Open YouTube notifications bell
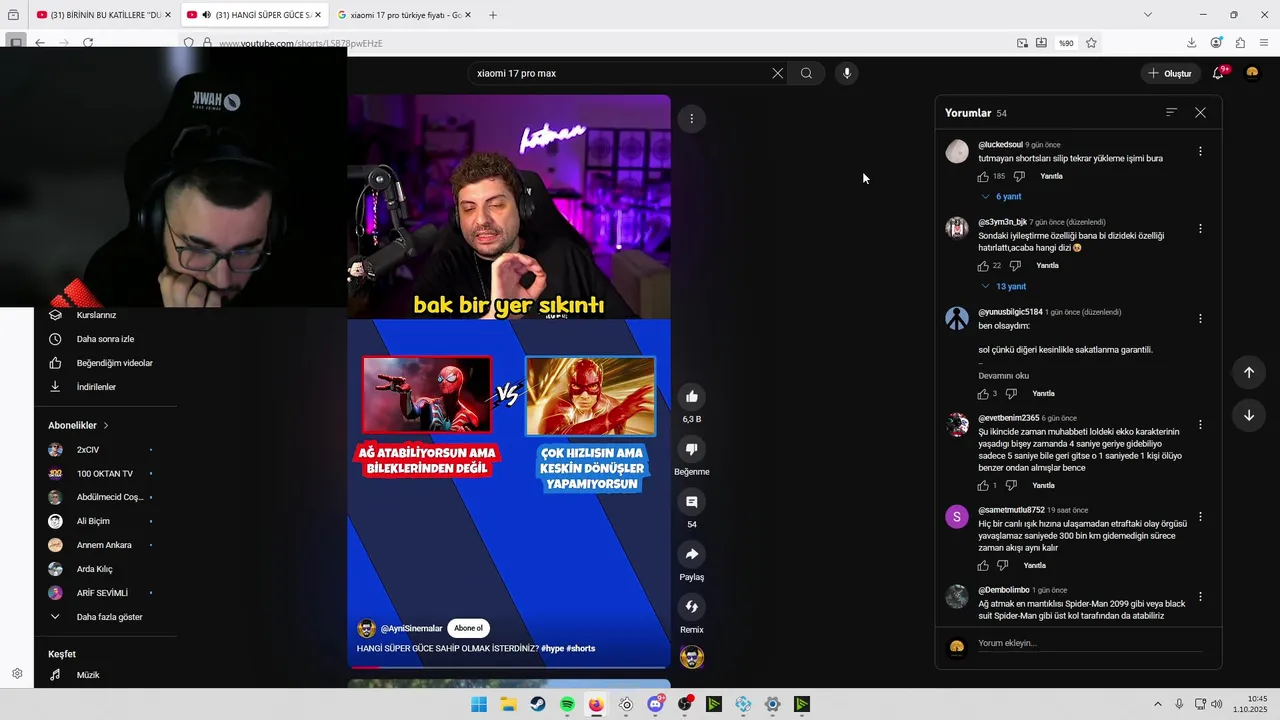The width and height of the screenshot is (1280, 720). coord(1218,73)
